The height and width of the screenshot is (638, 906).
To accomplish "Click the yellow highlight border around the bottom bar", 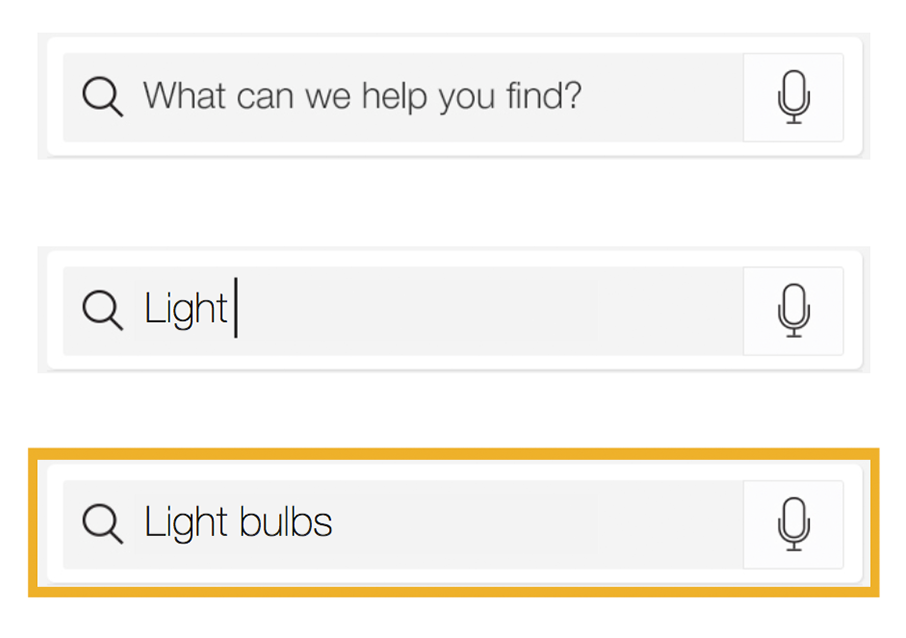I will 454,454.
